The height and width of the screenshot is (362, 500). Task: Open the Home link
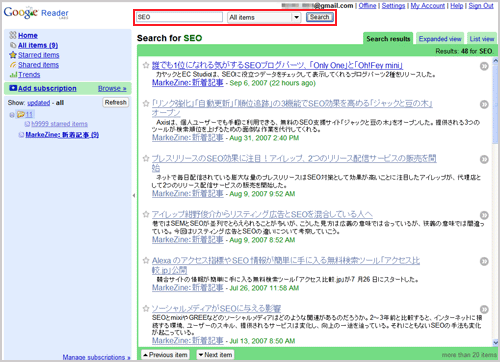coord(28,35)
